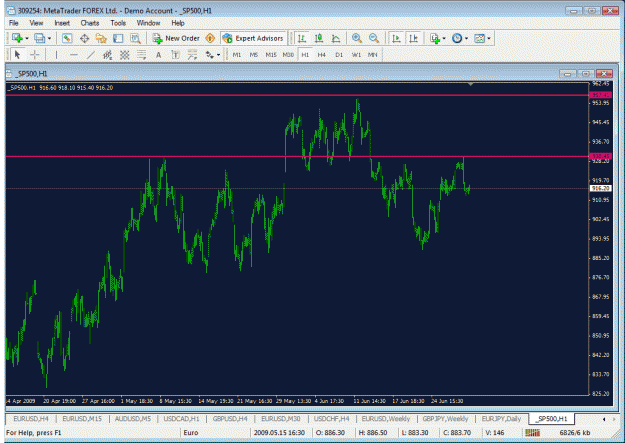
Task: Open the Market Watch panel icon
Action: [x=67, y=38]
